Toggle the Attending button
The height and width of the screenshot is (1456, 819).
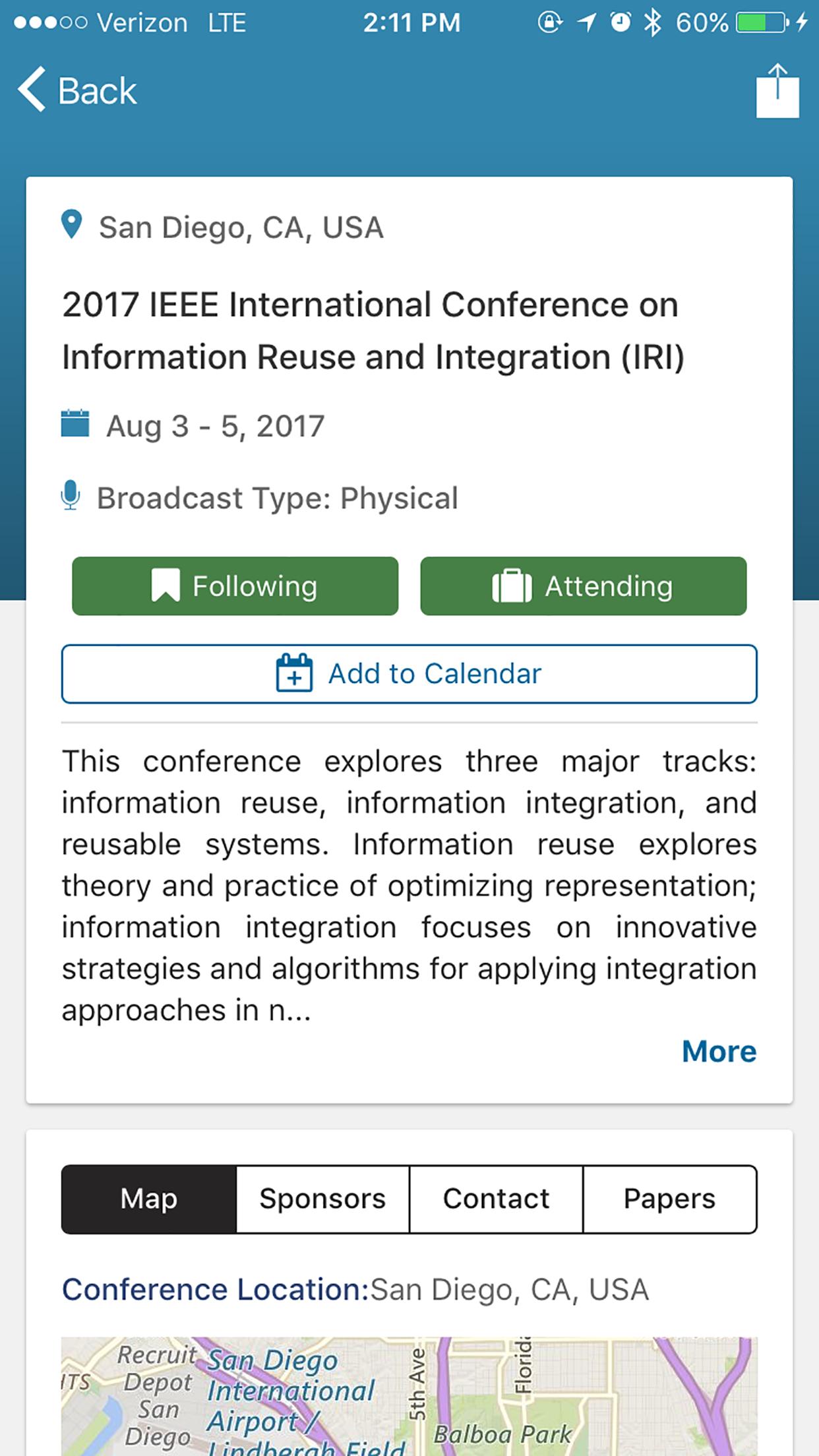point(584,586)
